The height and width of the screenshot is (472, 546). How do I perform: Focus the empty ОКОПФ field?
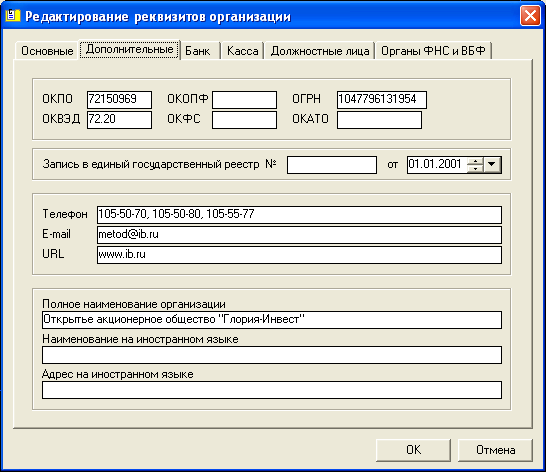click(x=244, y=100)
